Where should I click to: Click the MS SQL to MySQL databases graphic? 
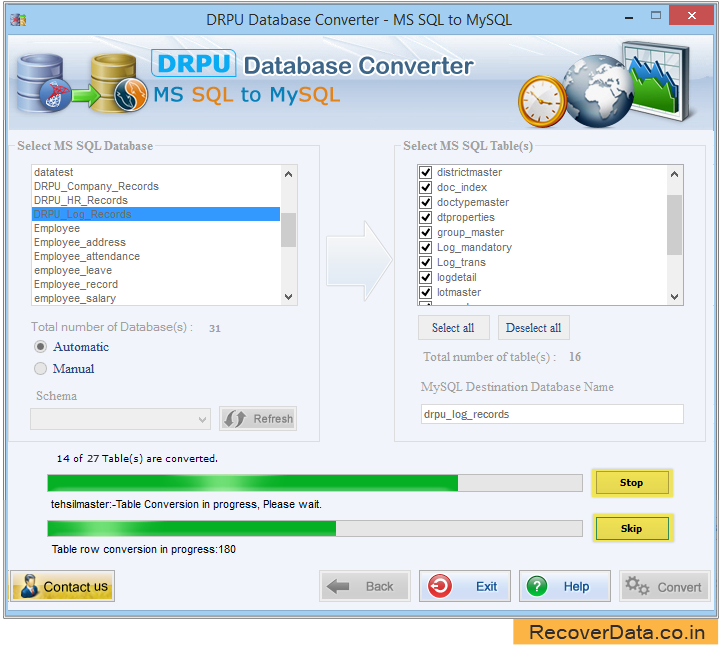pyautogui.click(x=82, y=83)
